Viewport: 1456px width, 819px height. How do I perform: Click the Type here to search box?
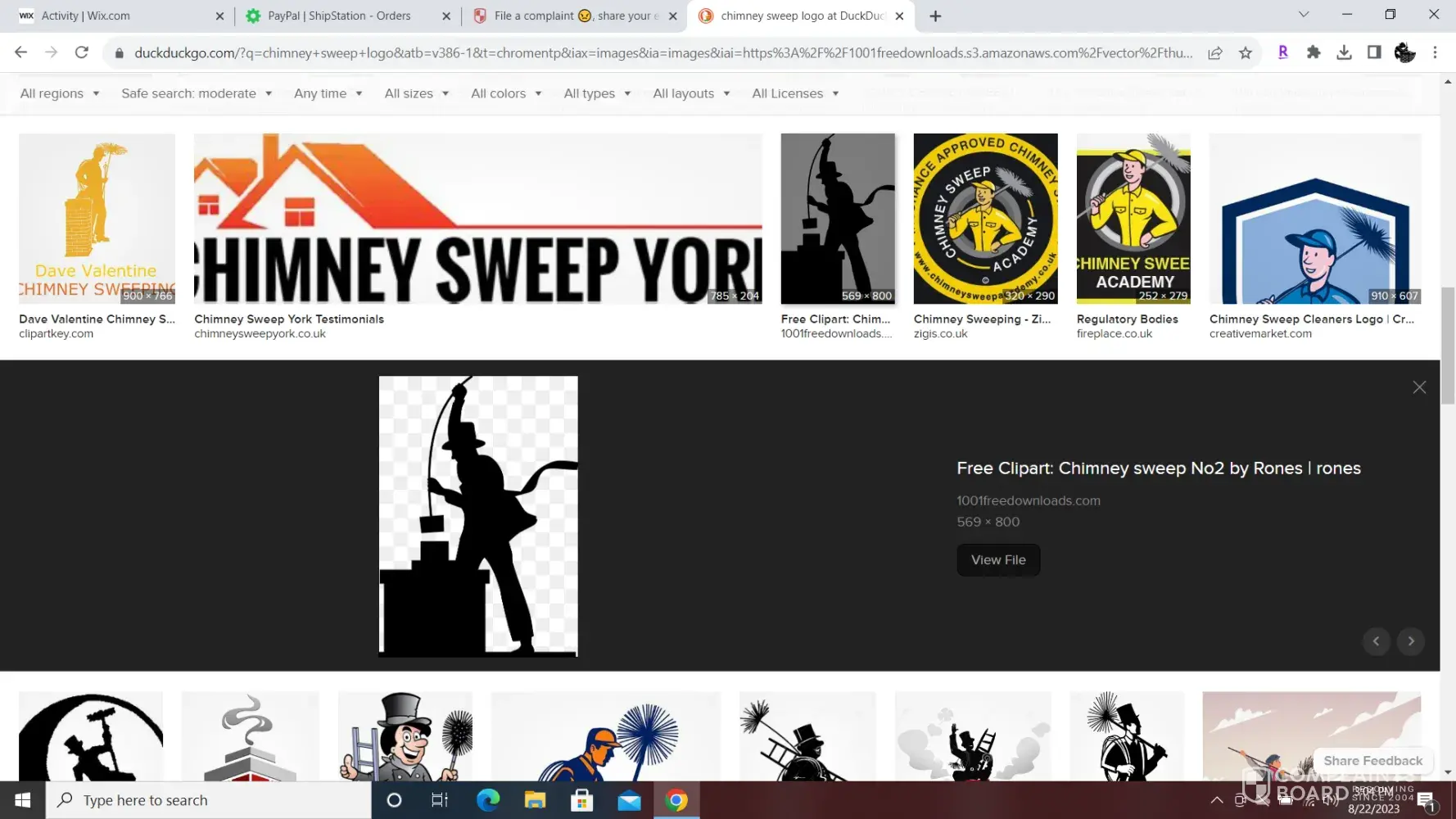(209, 800)
